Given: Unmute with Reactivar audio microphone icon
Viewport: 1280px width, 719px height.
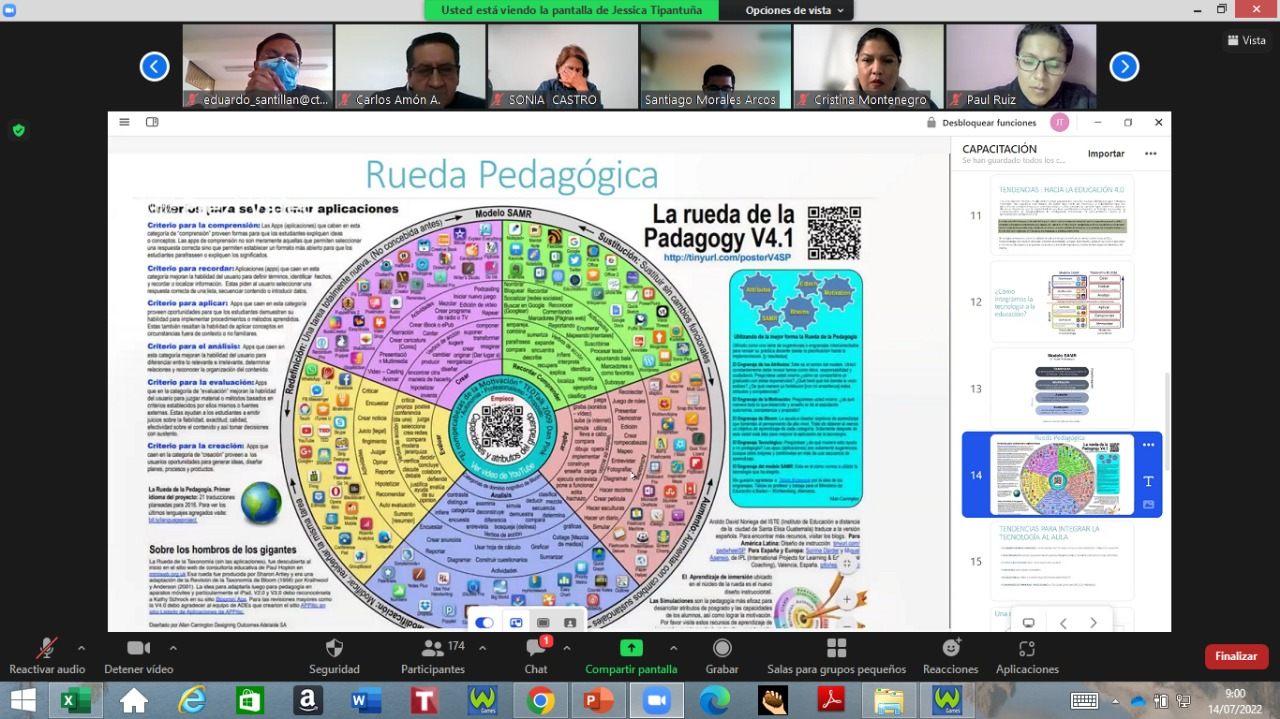Looking at the screenshot, I should coord(46,649).
